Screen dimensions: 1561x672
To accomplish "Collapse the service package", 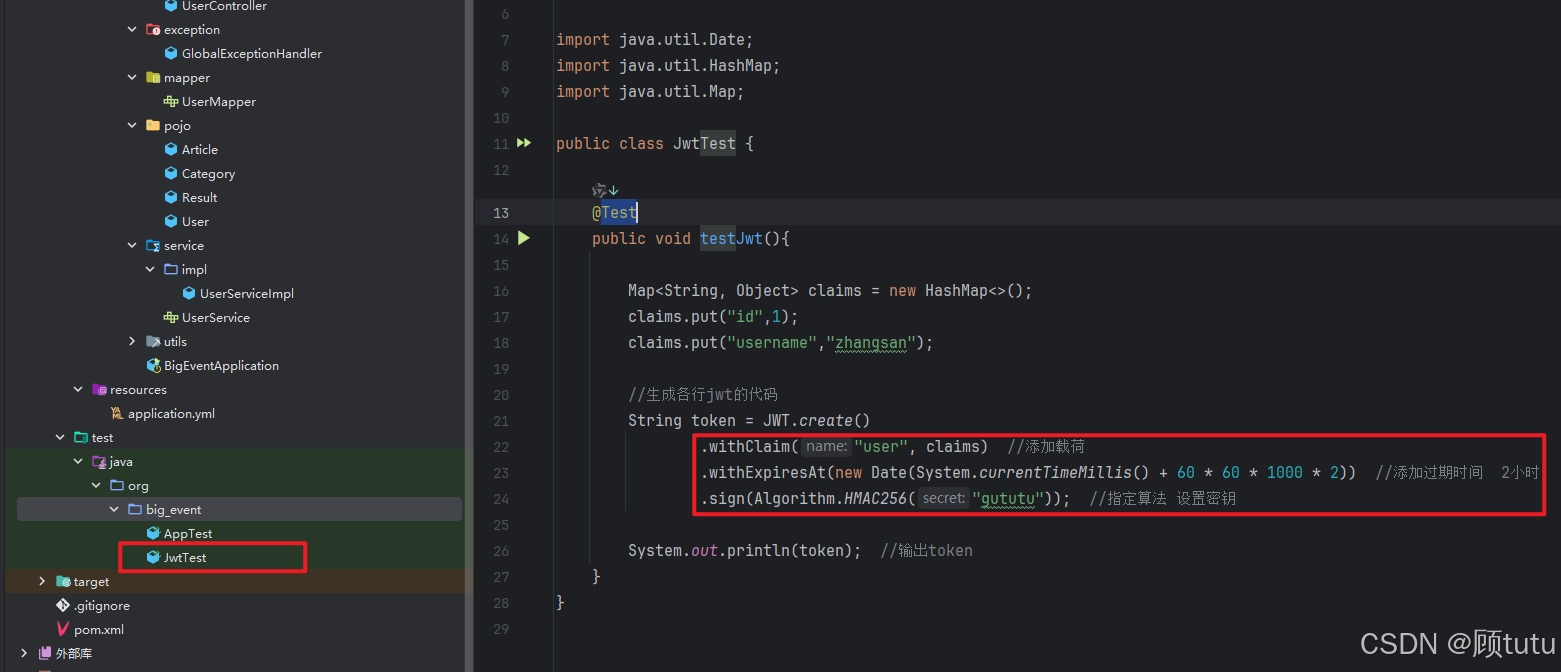I will [131, 245].
